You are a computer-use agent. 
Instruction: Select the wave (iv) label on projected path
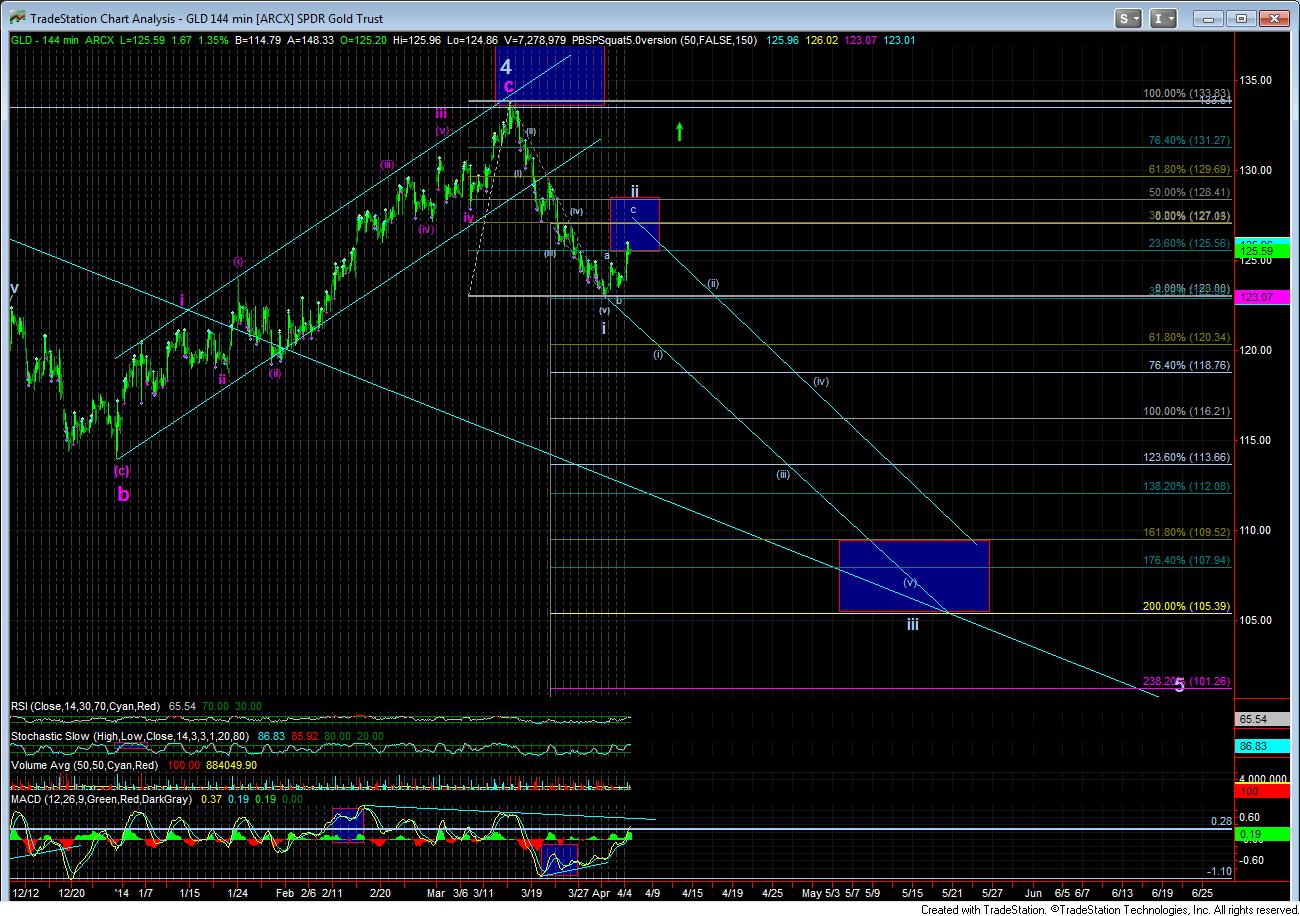[x=821, y=381]
